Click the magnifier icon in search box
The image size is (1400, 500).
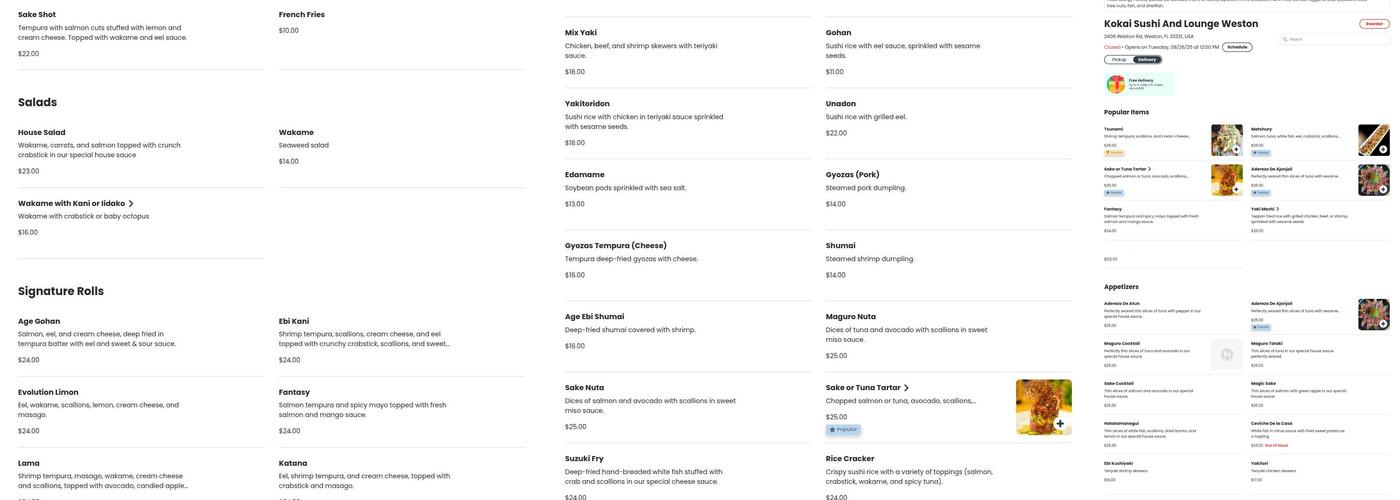click(x=1286, y=39)
